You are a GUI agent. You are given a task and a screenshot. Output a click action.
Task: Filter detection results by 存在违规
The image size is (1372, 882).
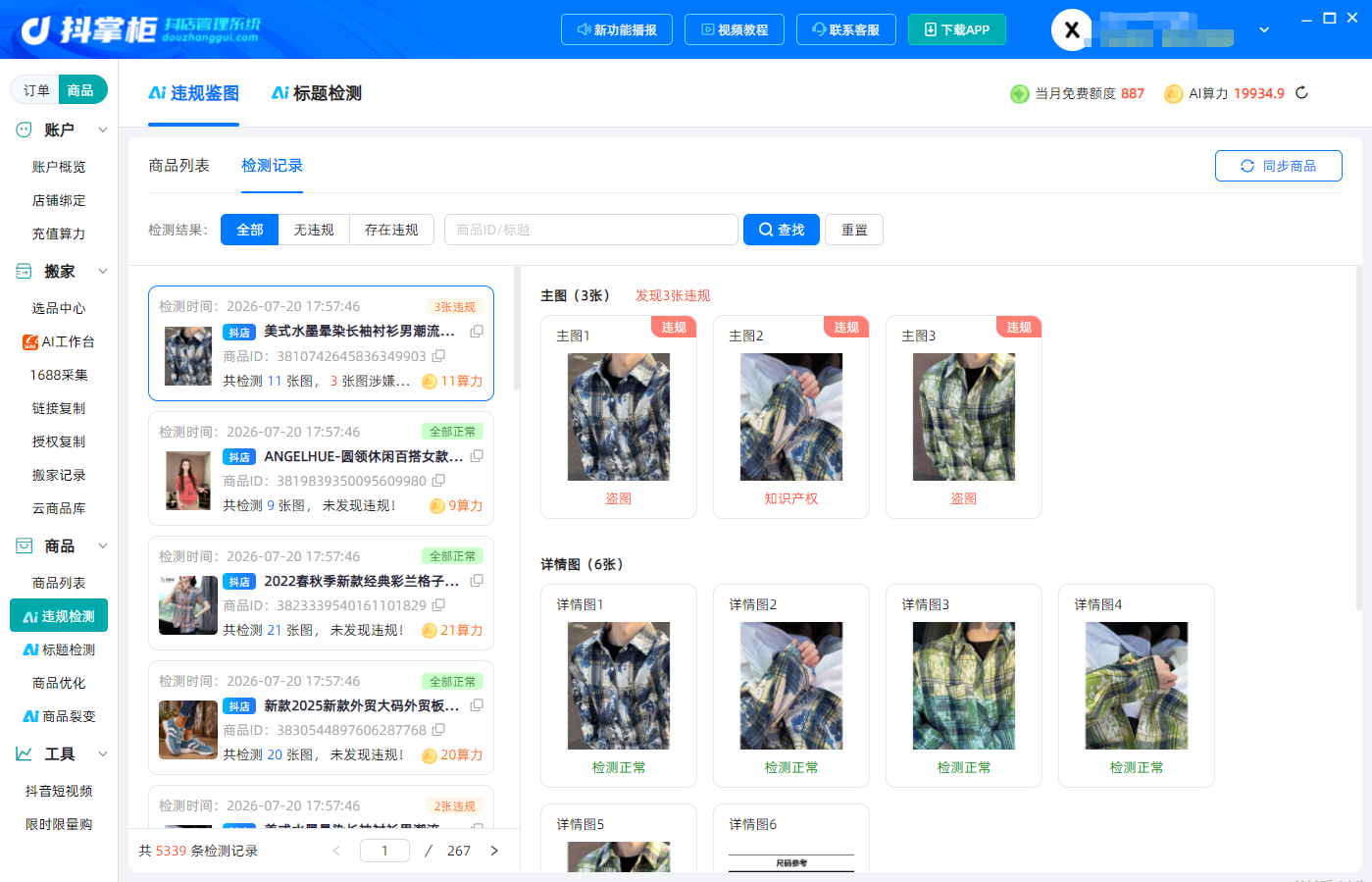pyautogui.click(x=391, y=230)
